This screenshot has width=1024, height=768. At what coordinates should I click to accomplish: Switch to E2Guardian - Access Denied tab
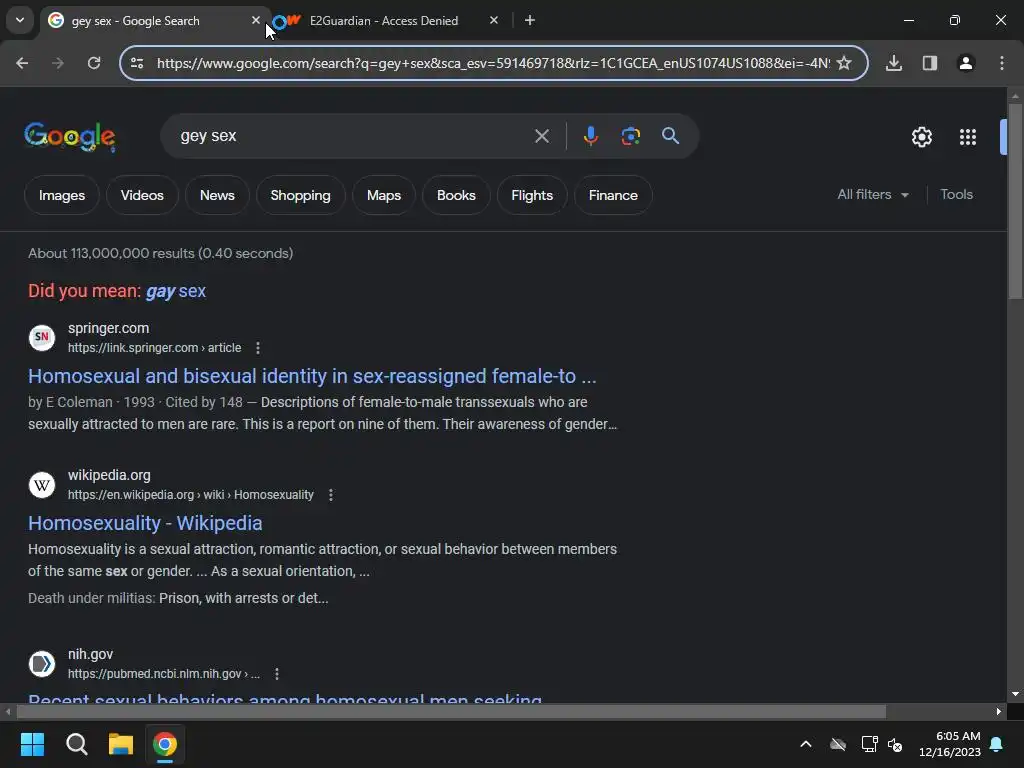tap(384, 20)
